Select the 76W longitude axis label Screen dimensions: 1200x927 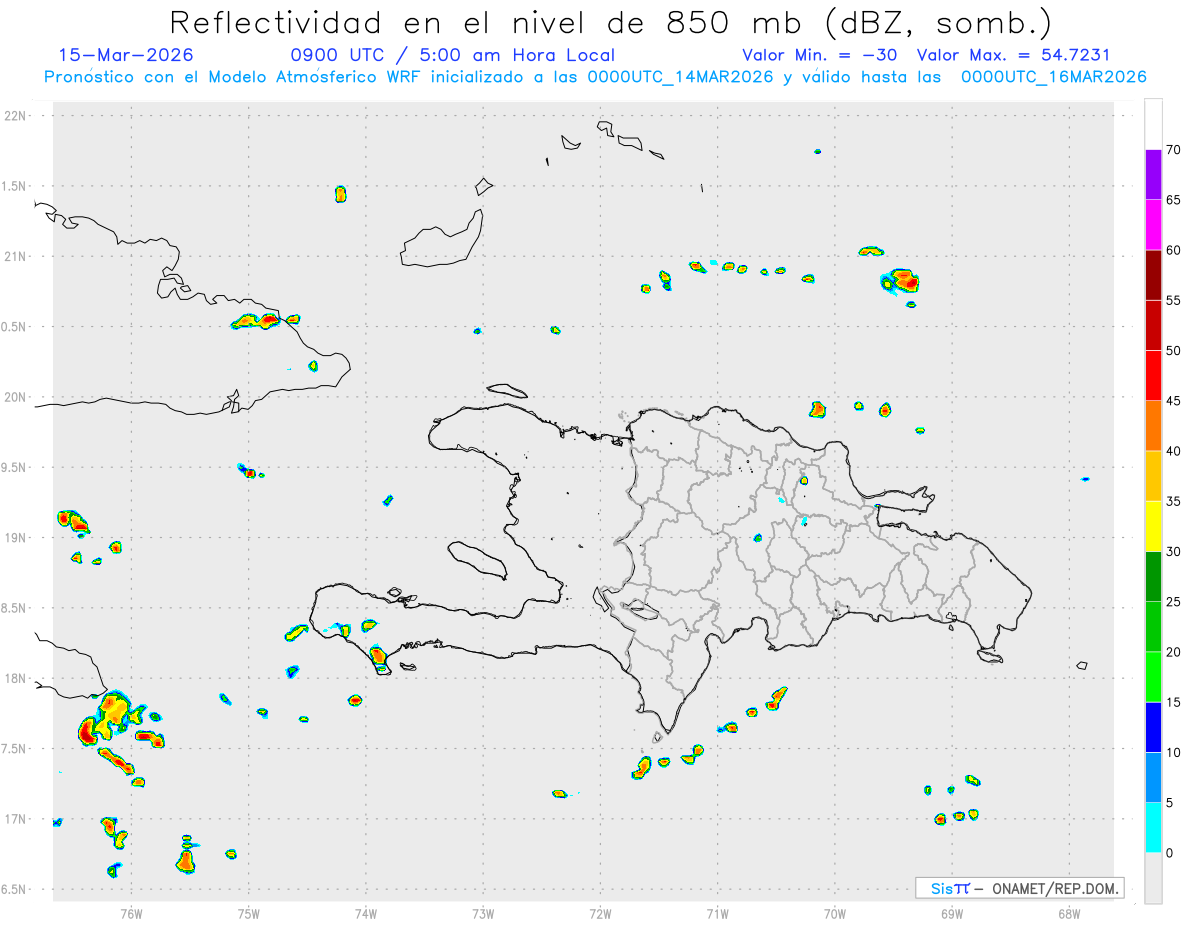tap(131, 913)
